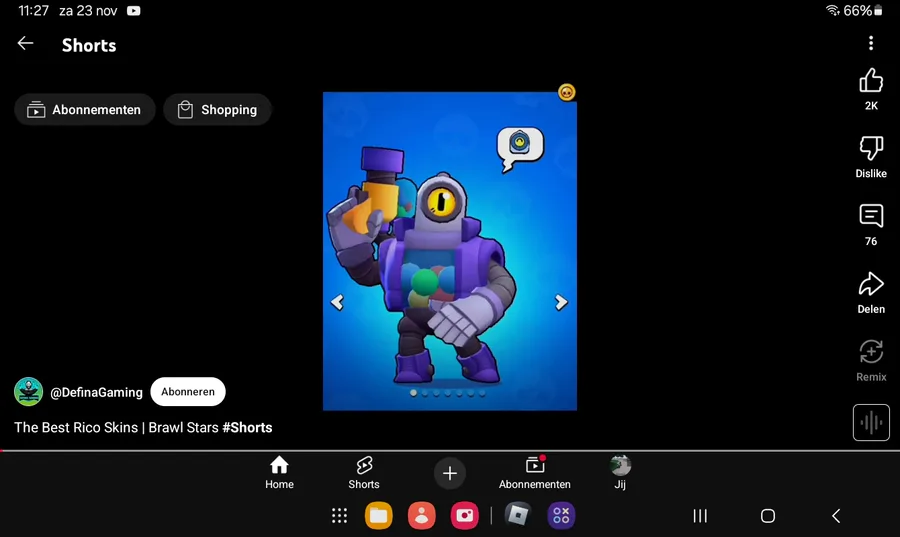Open Abonnementen filter chip
This screenshot has width=900, height=537.
pyautogui.click(x=85, y=110)
